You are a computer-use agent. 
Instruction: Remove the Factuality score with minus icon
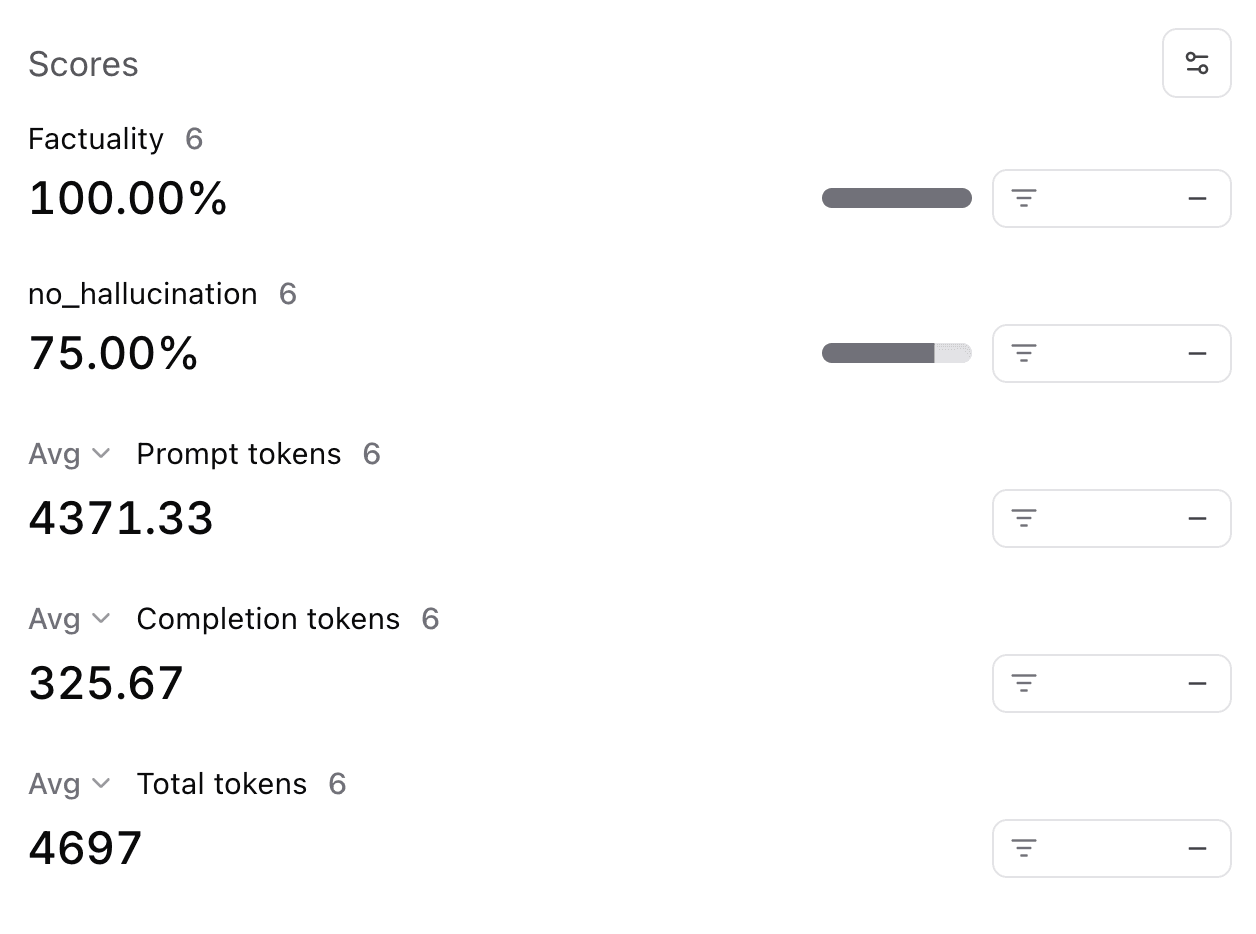point(1197,198)
